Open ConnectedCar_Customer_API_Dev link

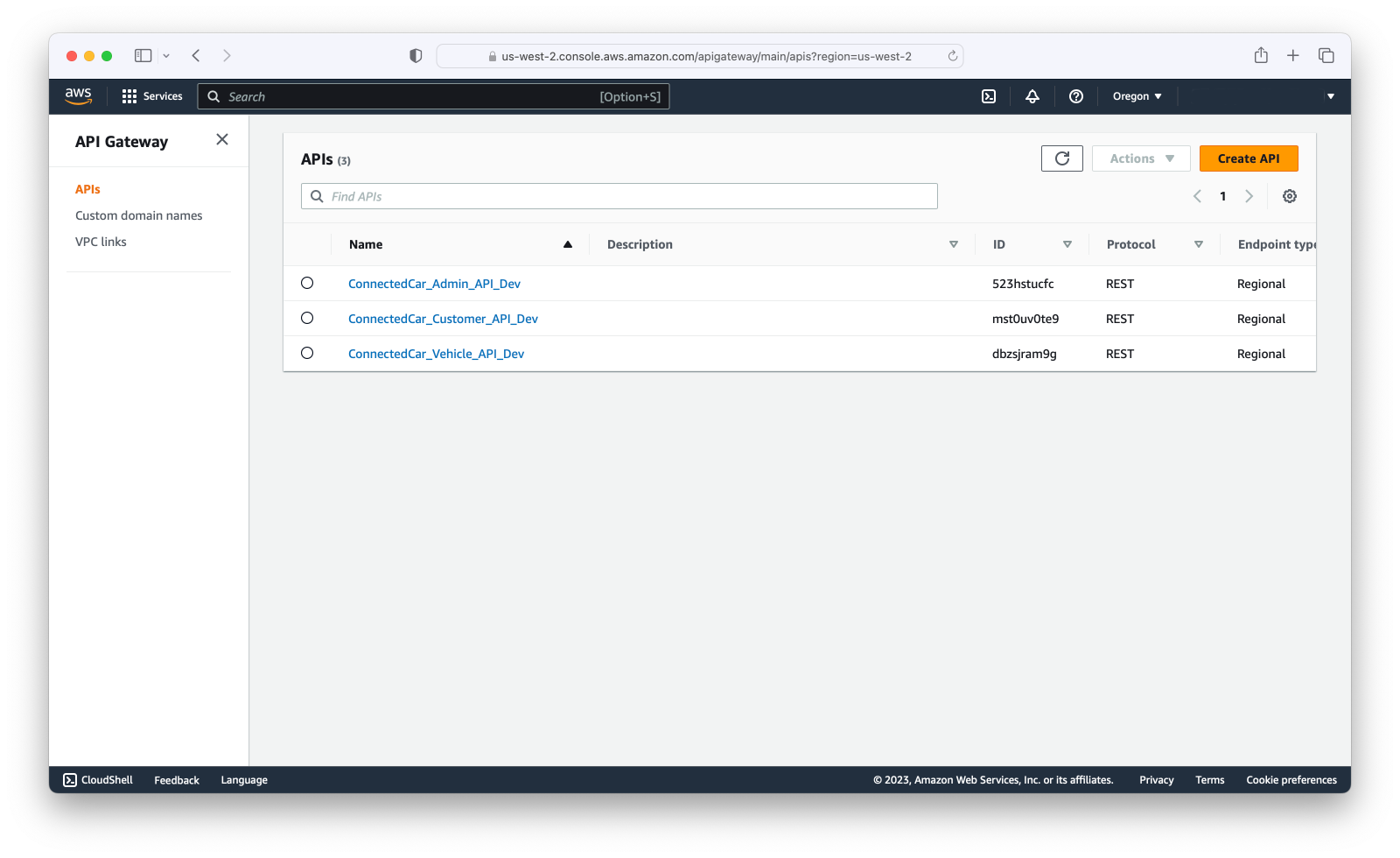click(x=443, y=319)
